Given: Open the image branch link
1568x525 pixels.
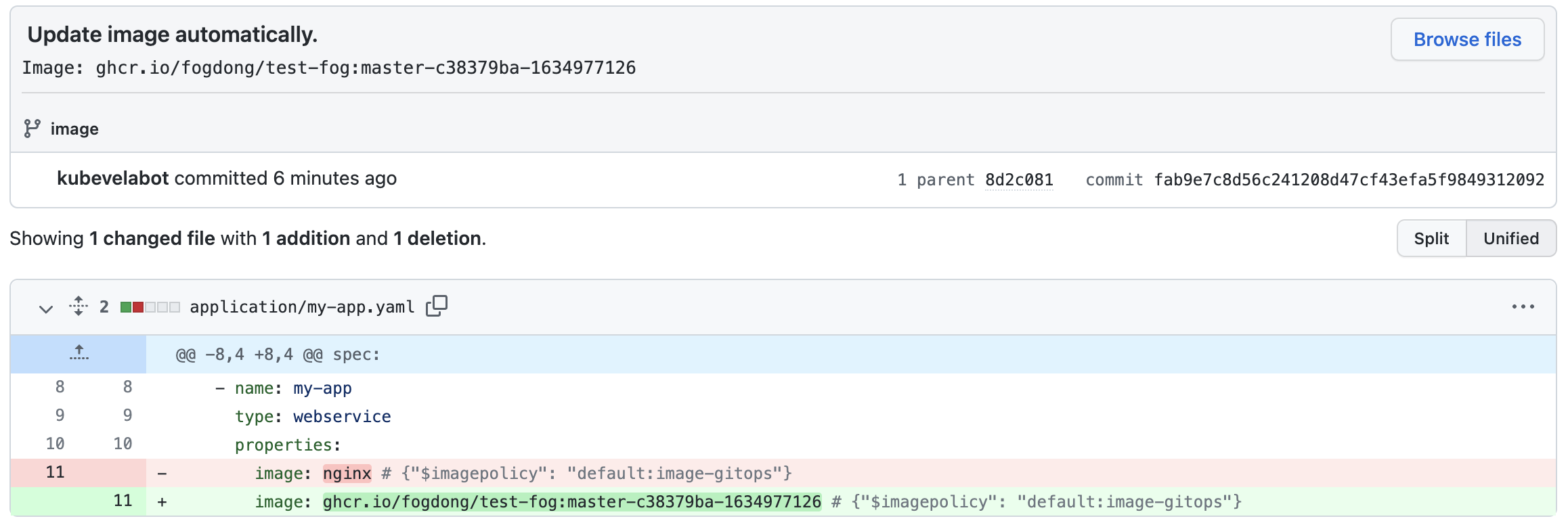Looking at the screenshot, I should (74, 129).
